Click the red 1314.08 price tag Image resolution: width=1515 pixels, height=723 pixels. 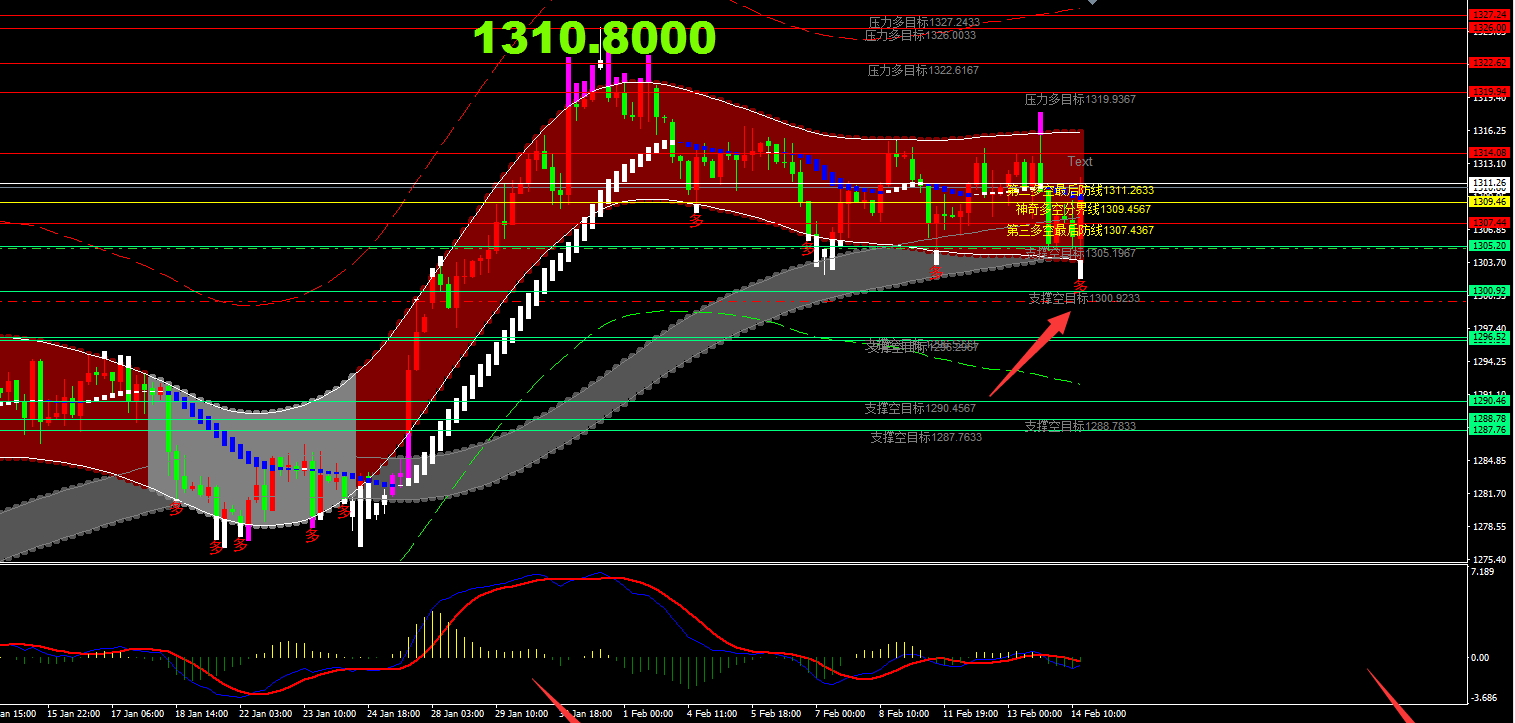[1489, 152]
